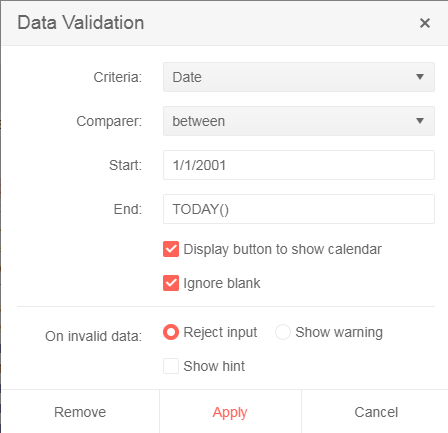The width and height of the screenshot is (448, 433).
Task: Click the Ignore blank label text
Action: pyautogui.click(x=222, y=283)
